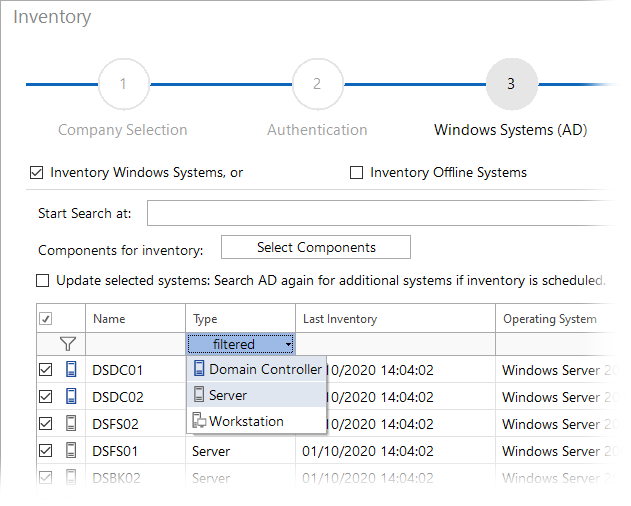The height and width of the screenshot is (506, 631).
Task: Select Server filter option
Action: [x=256, y=394]
